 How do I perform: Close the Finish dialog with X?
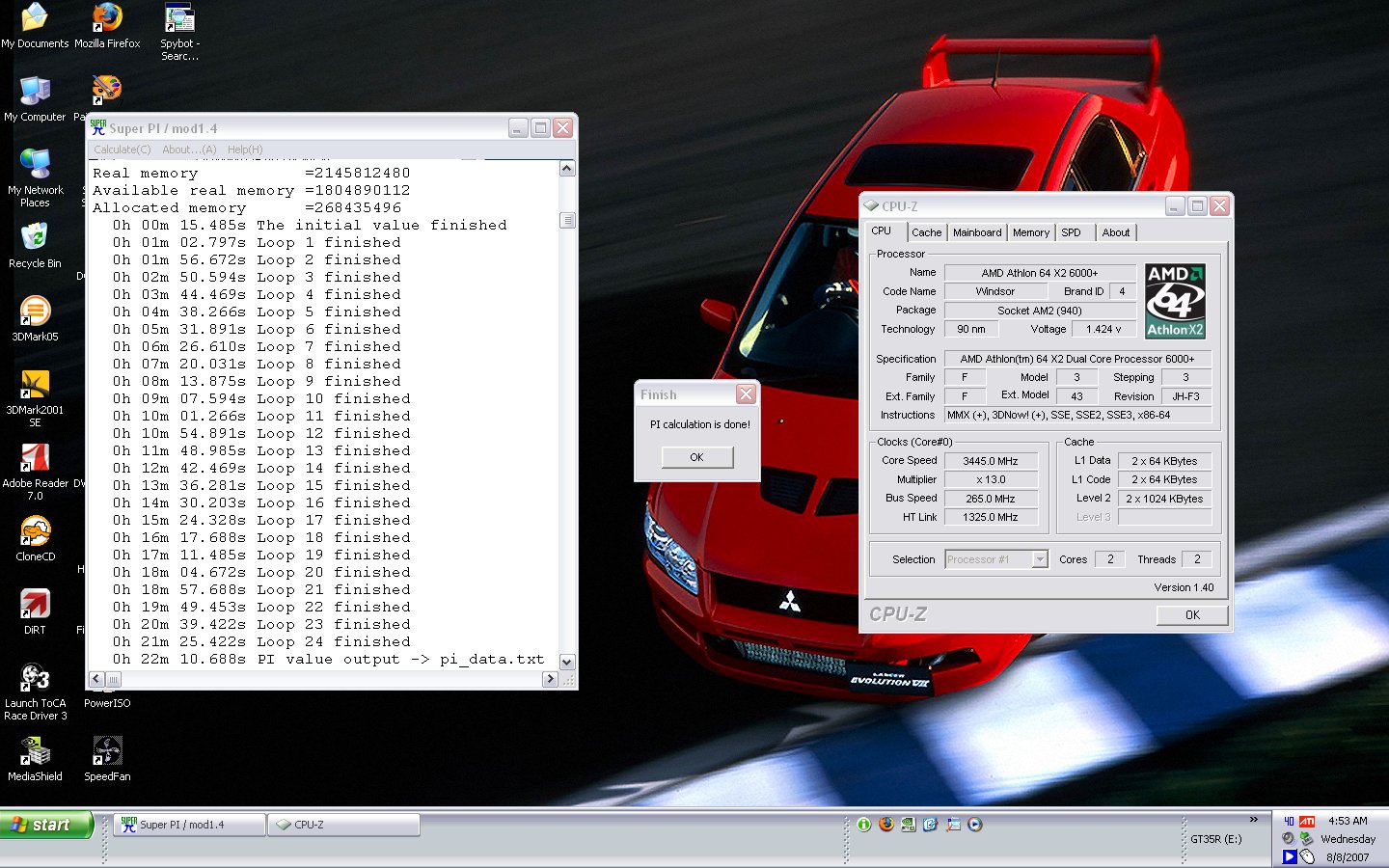click(746, 393)
